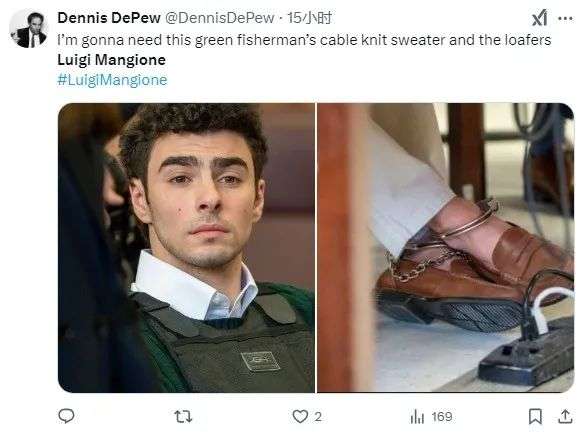Click the Dennis DePew display name

(109, 18)
